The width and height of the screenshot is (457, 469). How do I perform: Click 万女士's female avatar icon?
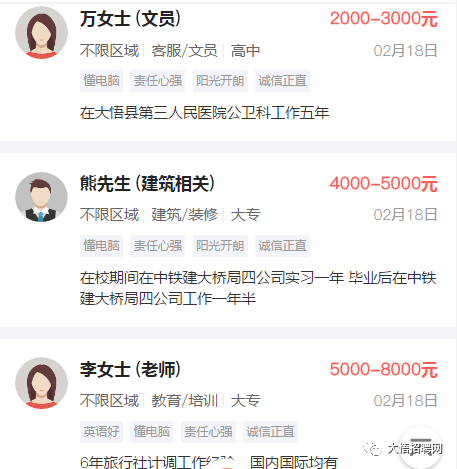(41, 33)
